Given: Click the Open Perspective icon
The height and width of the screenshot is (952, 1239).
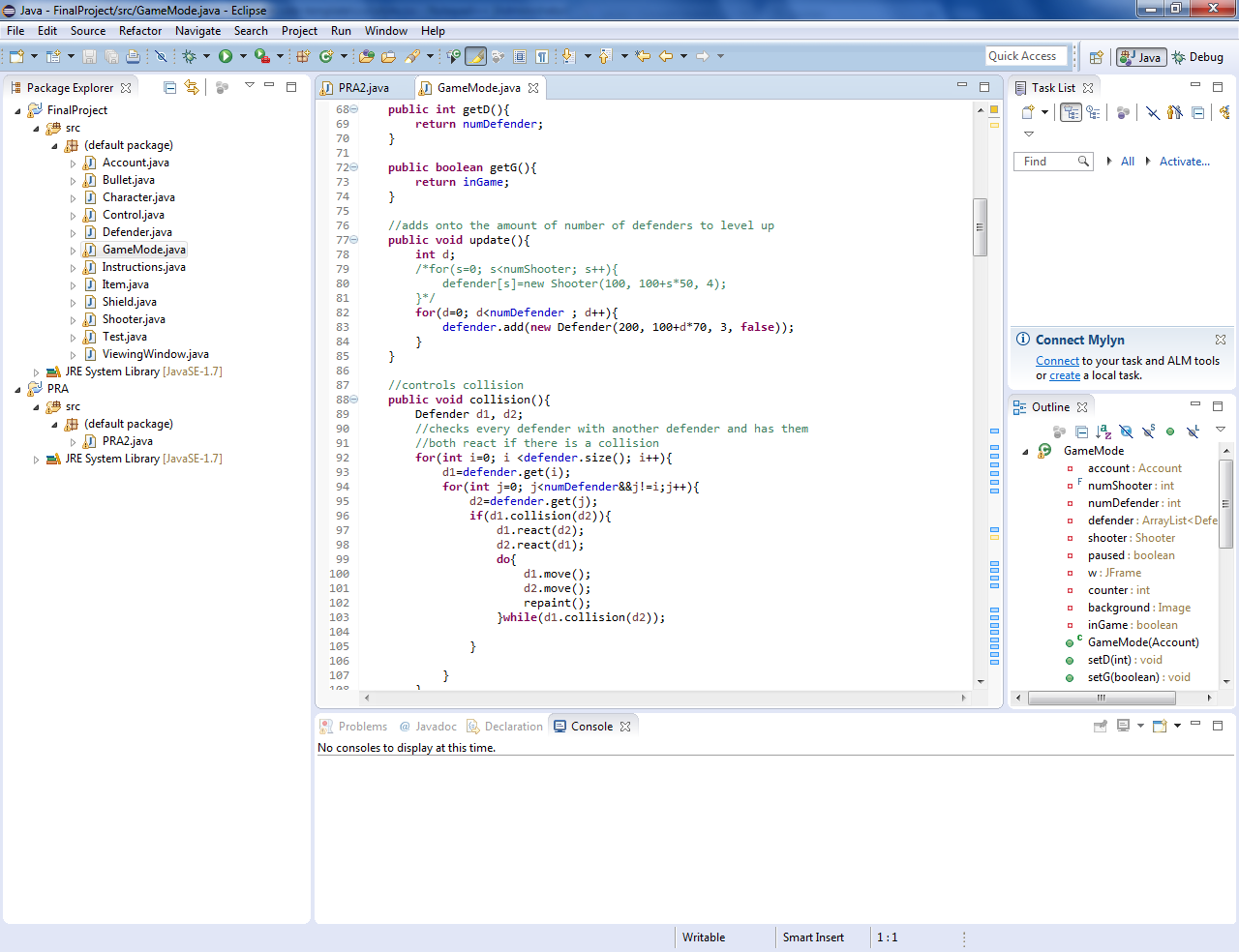Looking at the screenshot, I should 1096,57.
